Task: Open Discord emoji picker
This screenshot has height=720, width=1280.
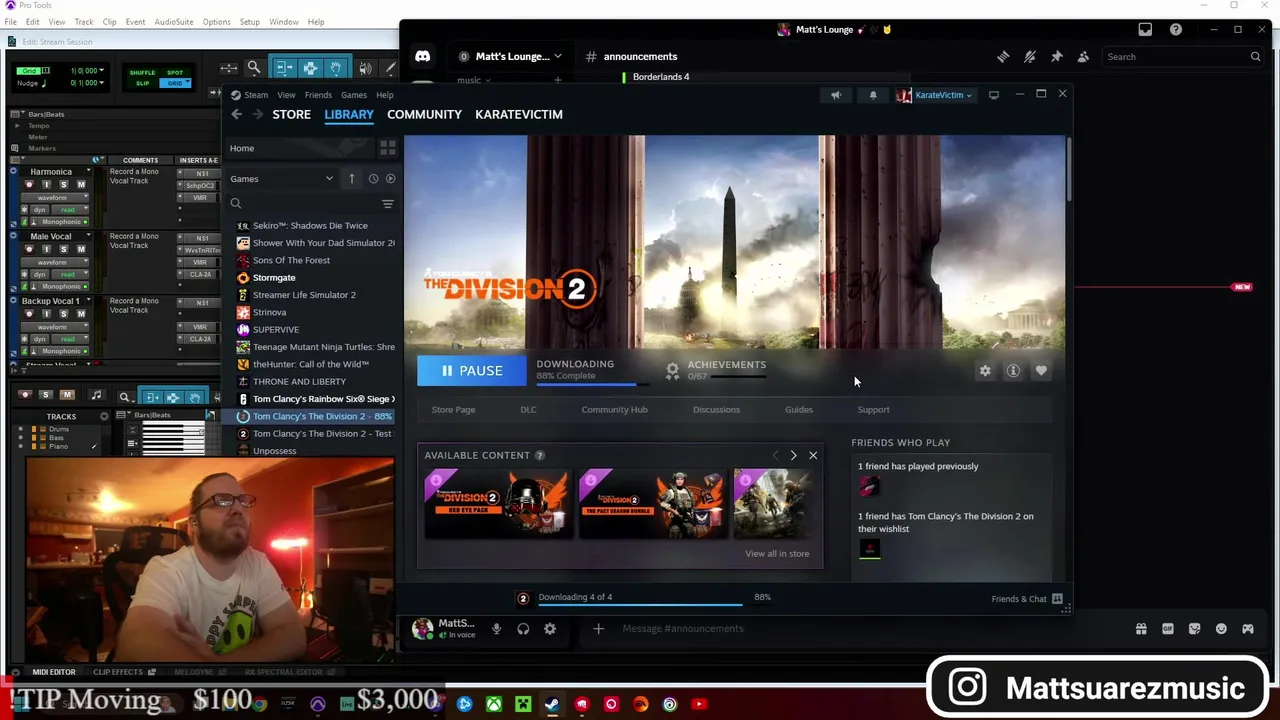Action: [1221, 629]
